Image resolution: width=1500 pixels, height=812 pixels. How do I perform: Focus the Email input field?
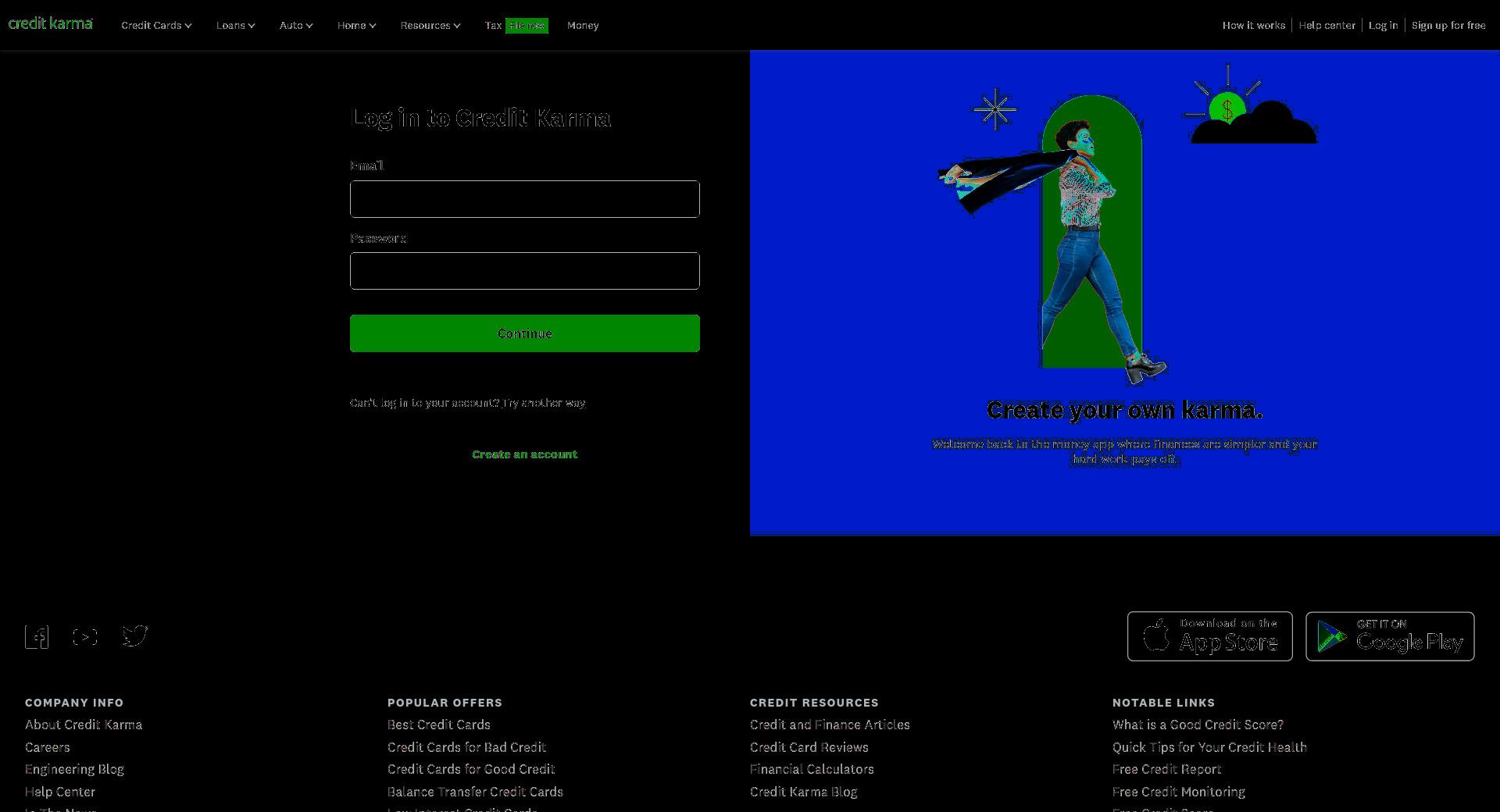click(x=525, y=199)
